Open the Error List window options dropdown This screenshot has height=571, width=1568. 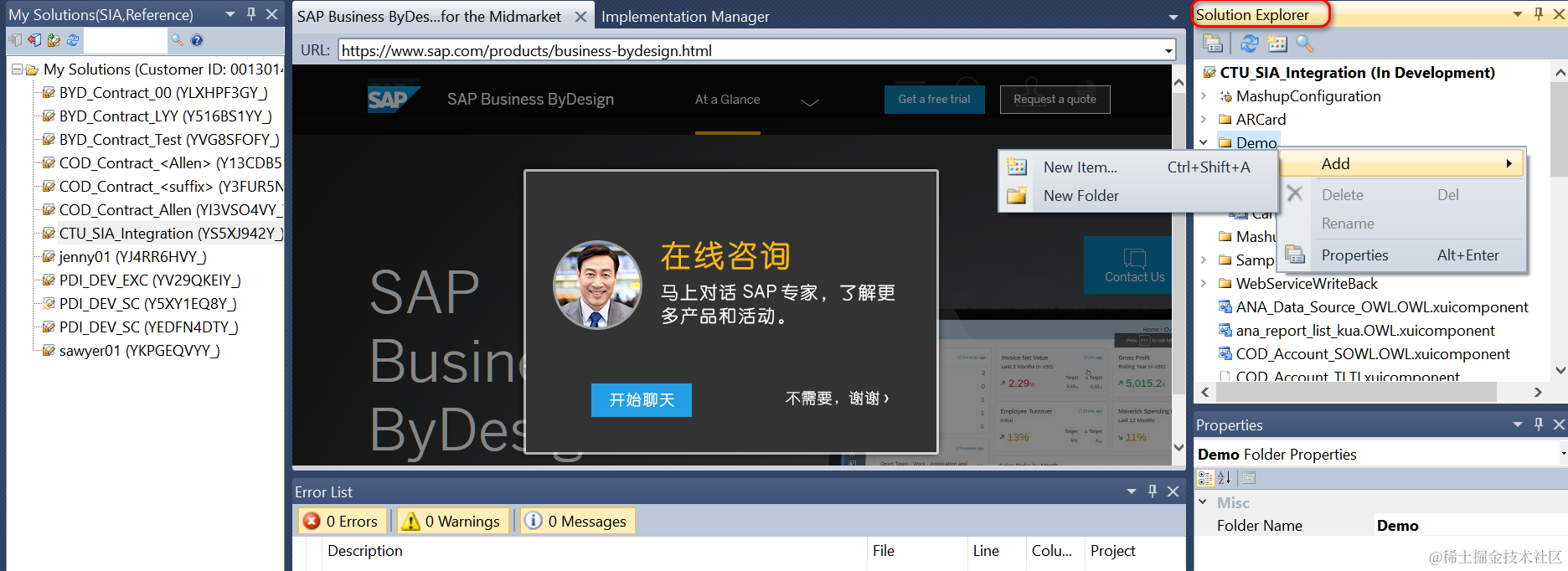[1132, 491]
